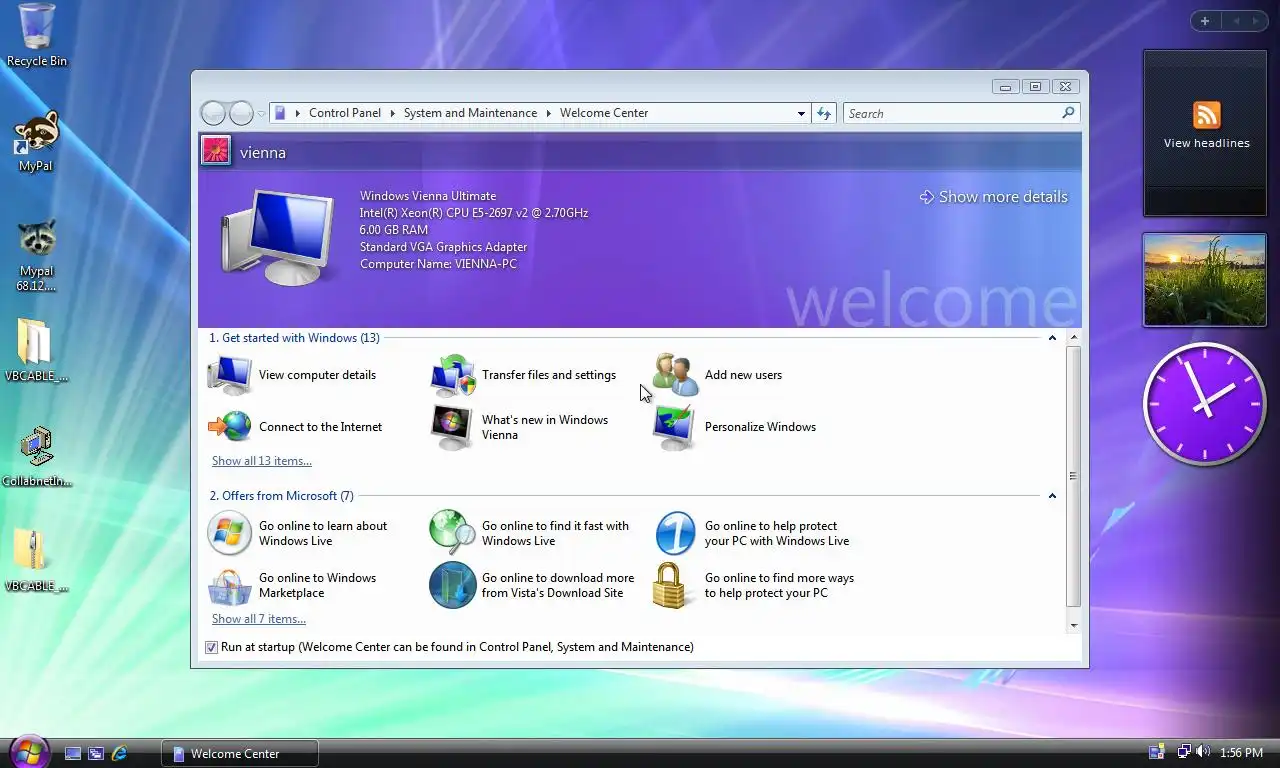The height and width of the screenshot is (768, 1280).
Task: Click the refresh button beside address bar
Action: [824, 113]
